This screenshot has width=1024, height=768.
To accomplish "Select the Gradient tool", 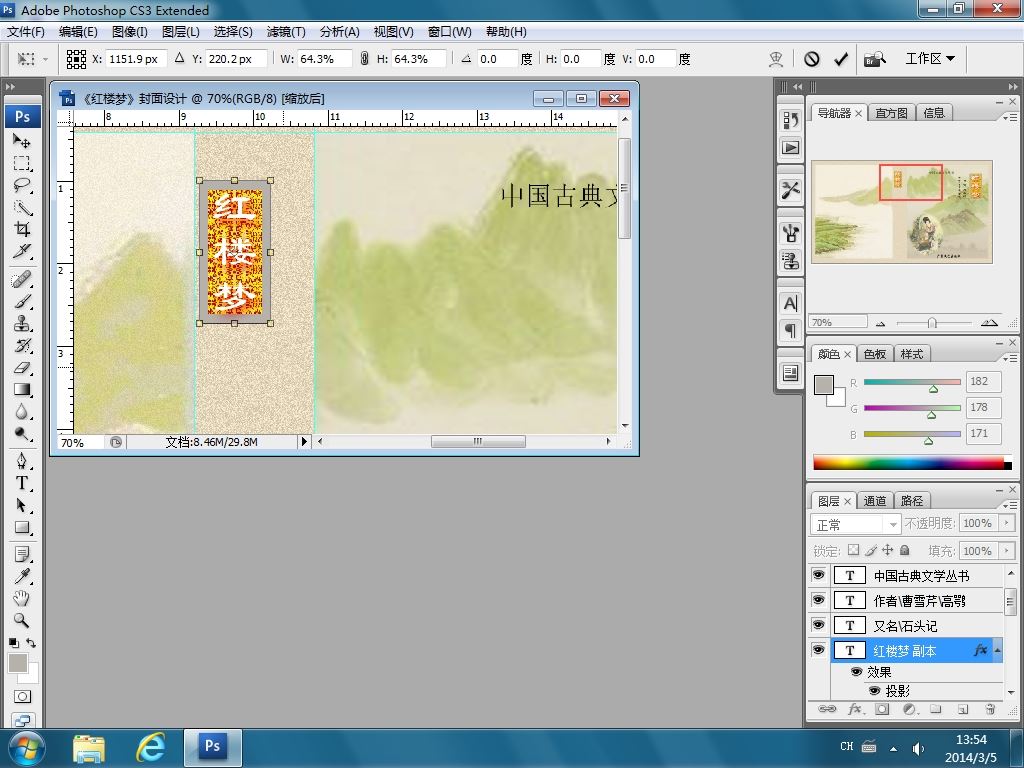I will (22, 390).
